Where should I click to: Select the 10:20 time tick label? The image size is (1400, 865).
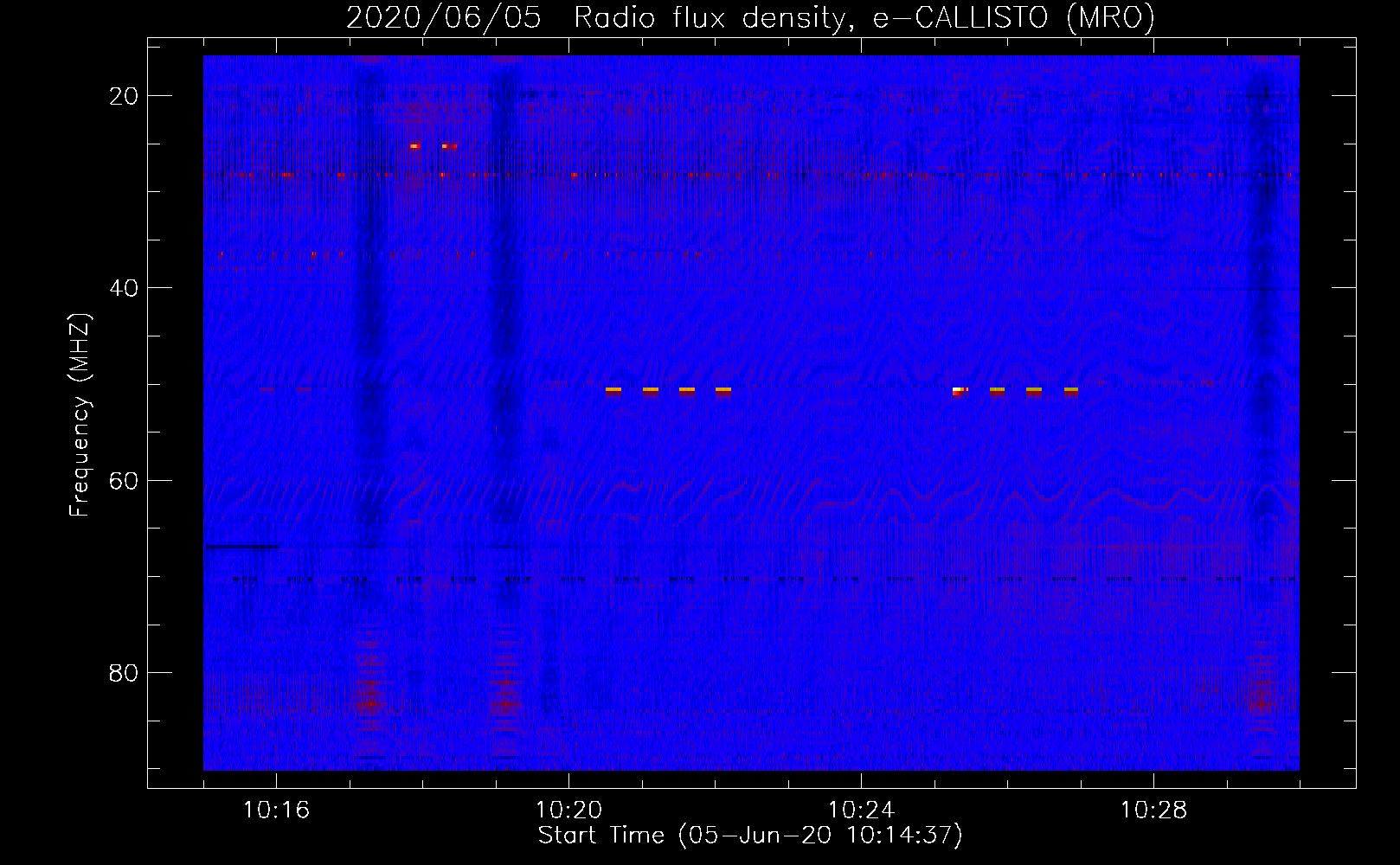568,811
